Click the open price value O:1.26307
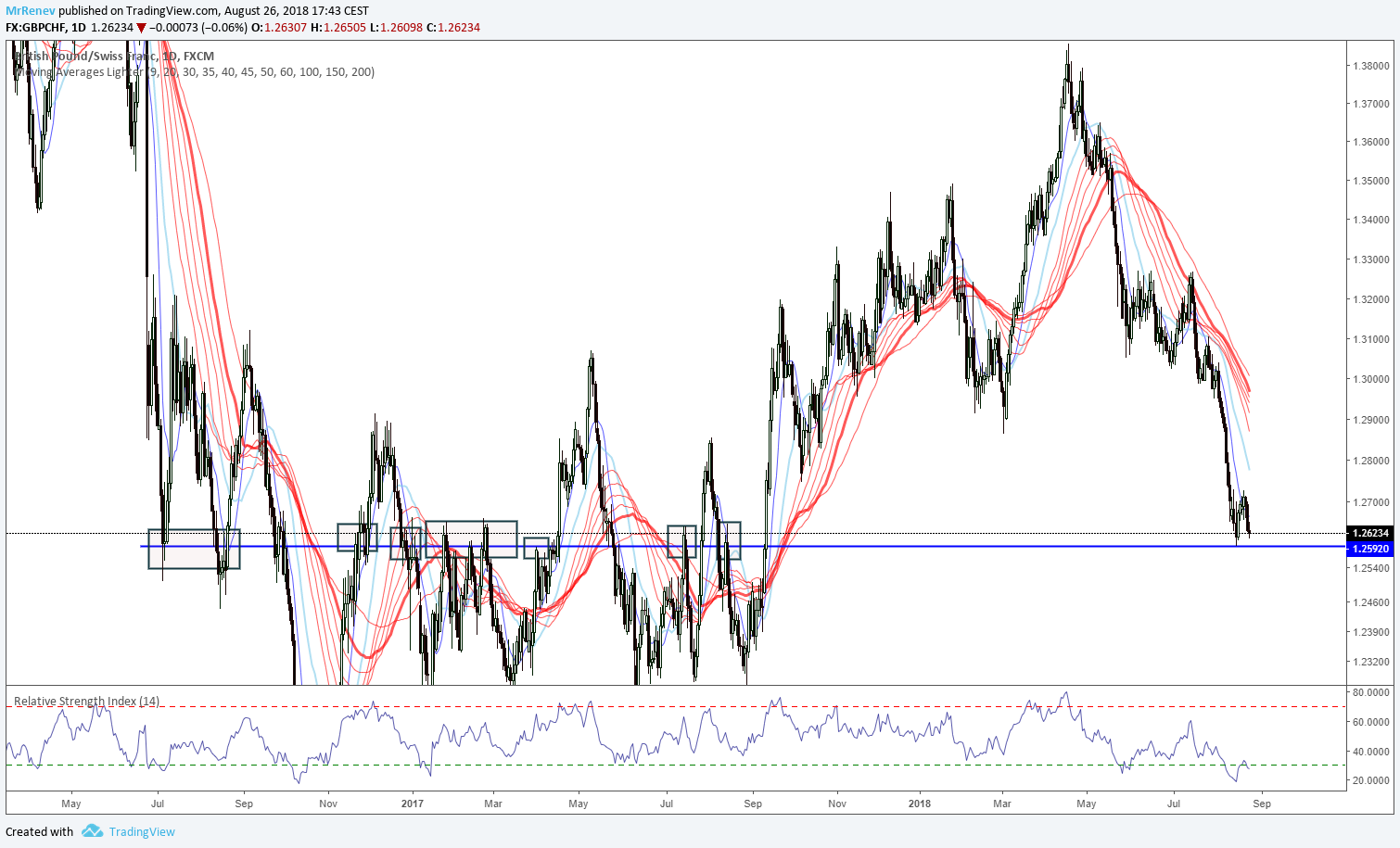 pyautogui.click(x=278, y=27)
